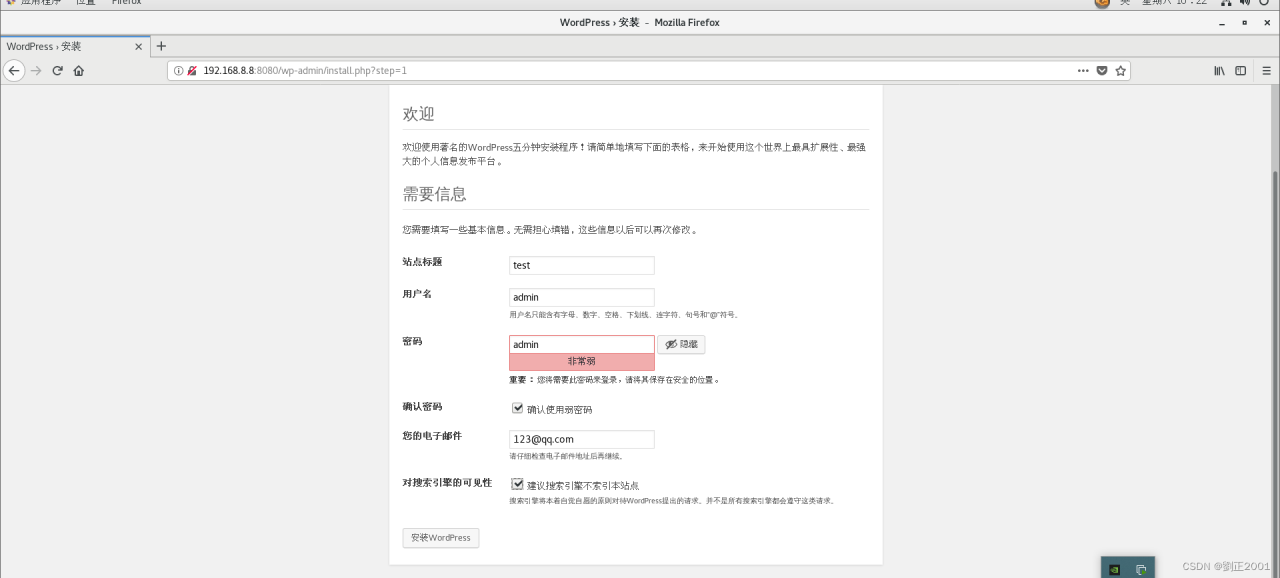
Task: Open the page actions ellipsis menu
Action: tap(1081, 71)
